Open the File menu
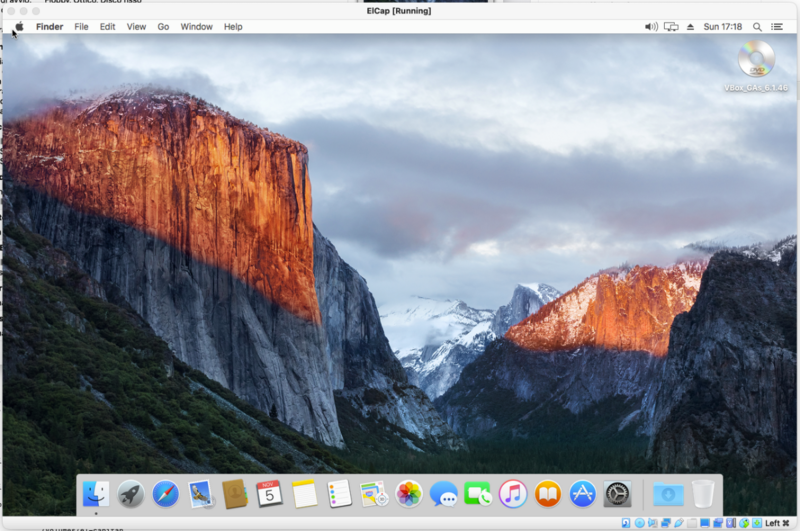800x531 pixels. (x=81, y=27)
